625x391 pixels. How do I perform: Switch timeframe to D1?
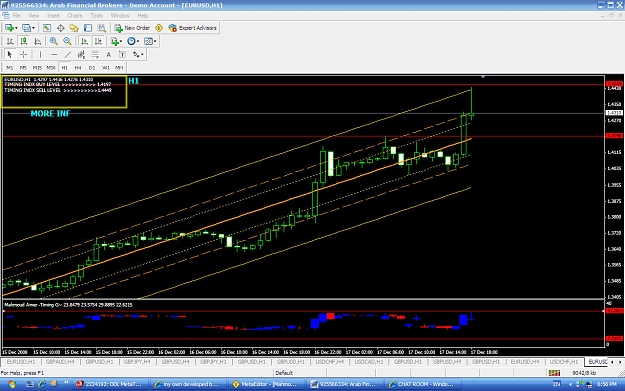92,68
